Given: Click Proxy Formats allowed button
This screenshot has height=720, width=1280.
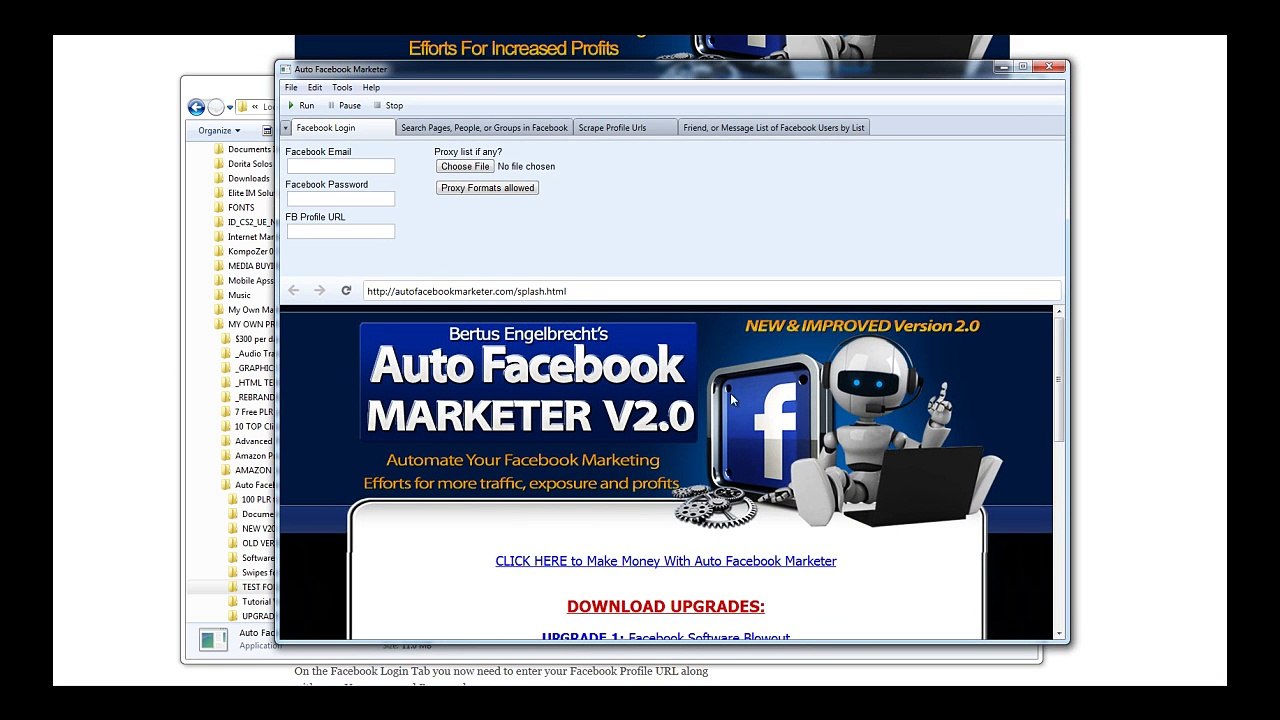Looking at the screenshot, I should [487, 188].
